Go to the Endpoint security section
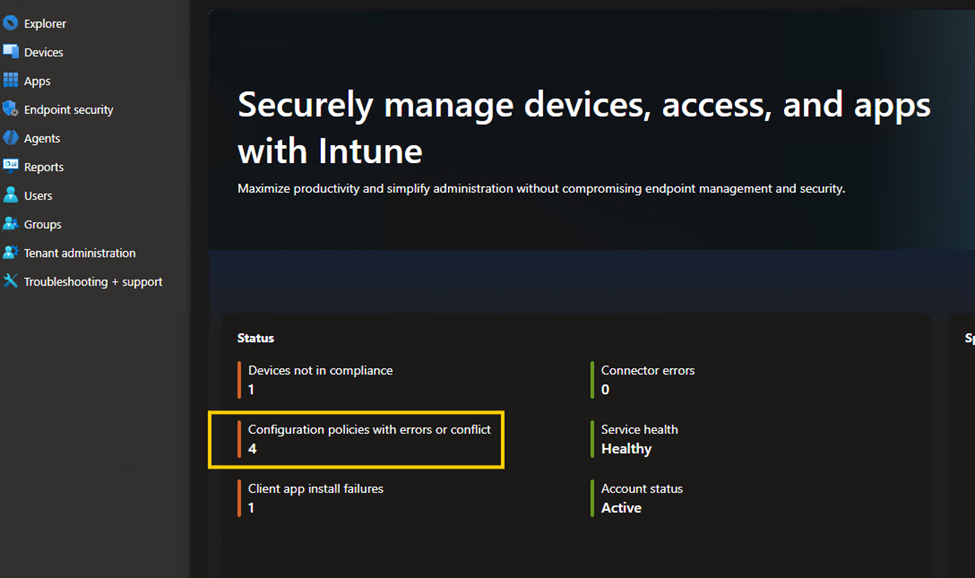 point(68,110)
